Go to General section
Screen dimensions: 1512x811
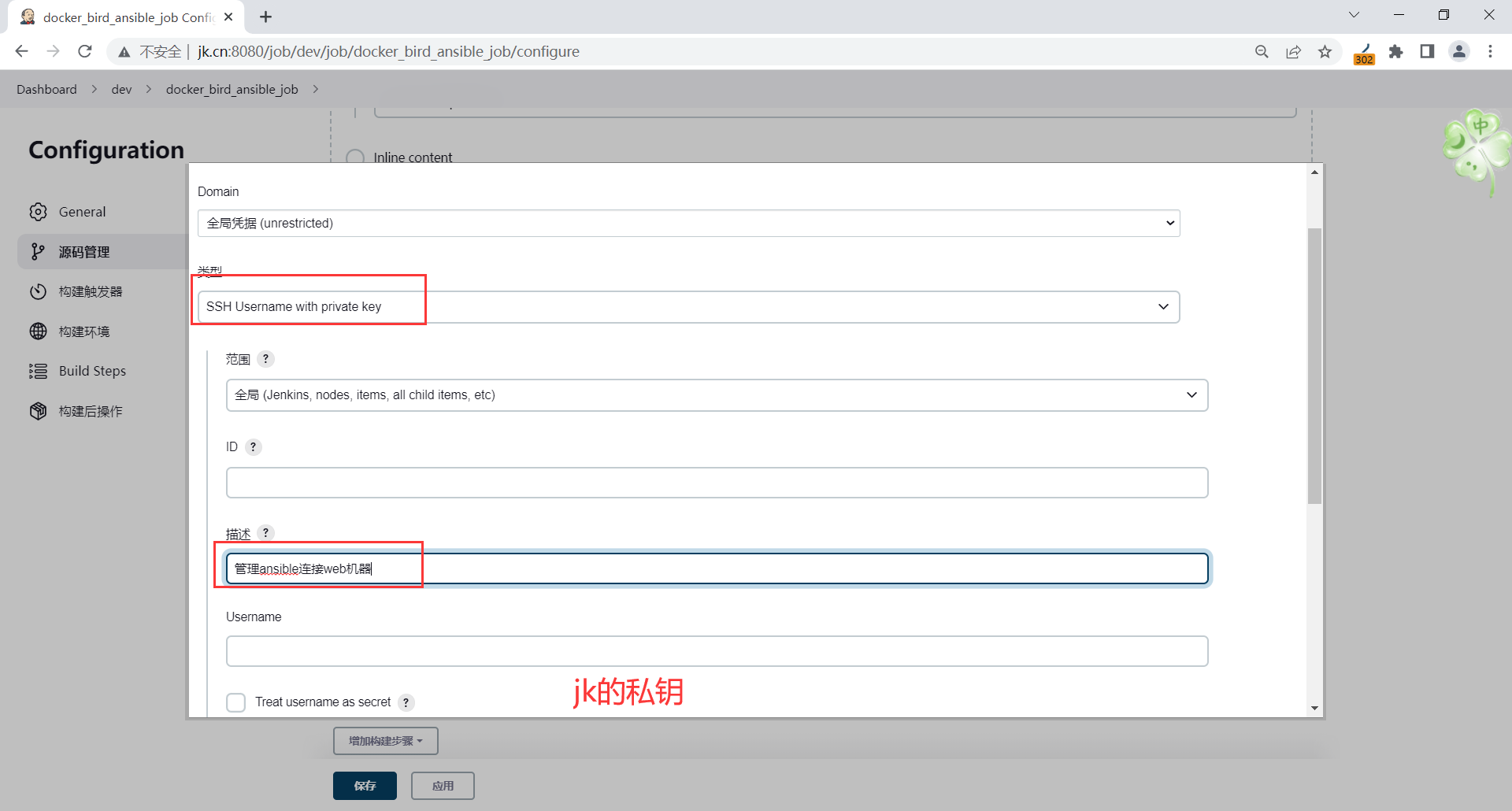[82, 212]
